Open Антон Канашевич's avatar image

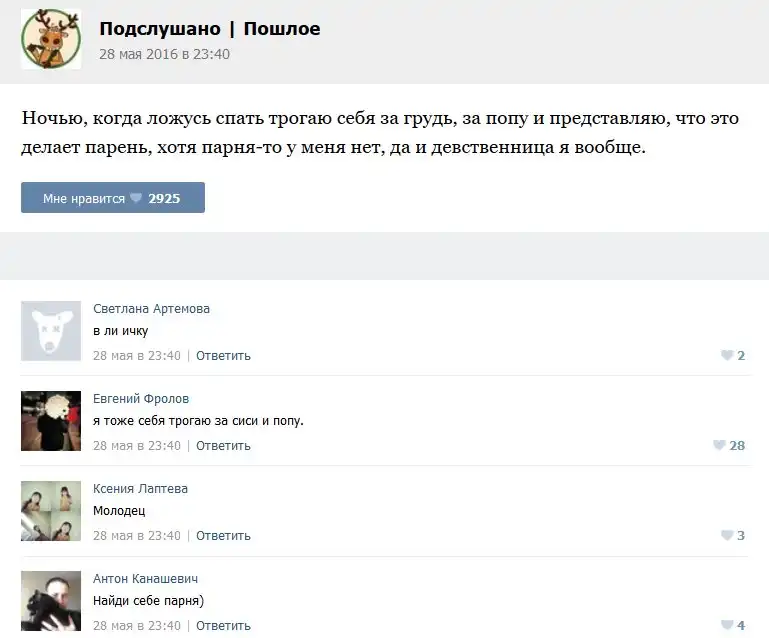[51, 601]
